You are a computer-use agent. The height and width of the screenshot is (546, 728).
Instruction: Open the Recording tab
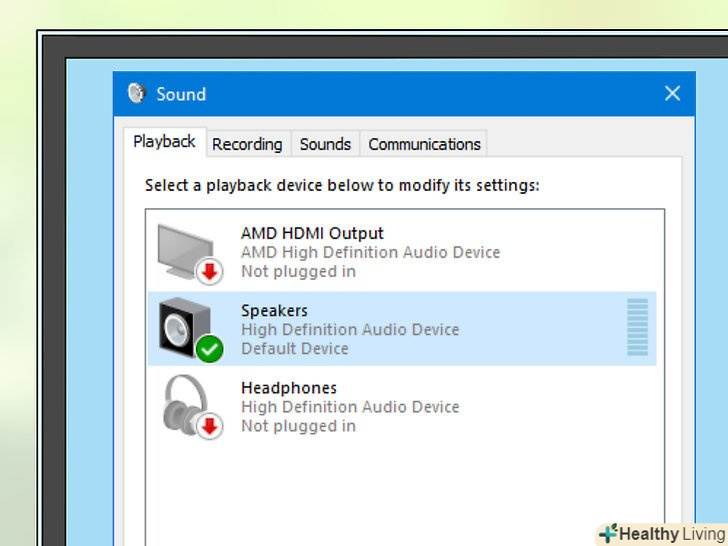click(247, 144)
